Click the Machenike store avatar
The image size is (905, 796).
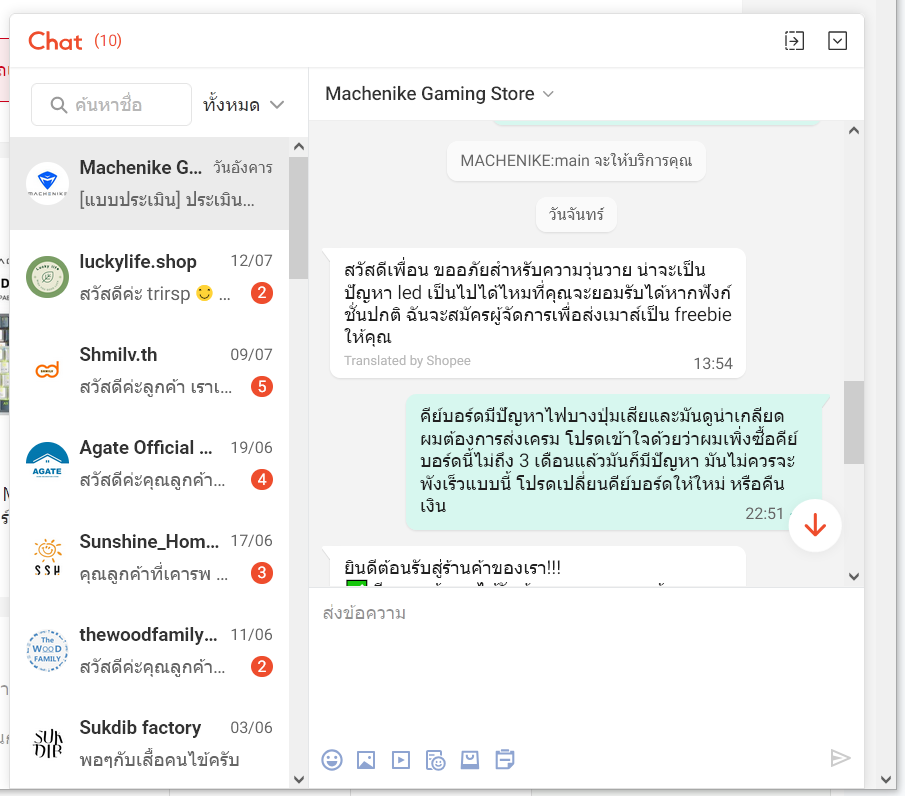click(47, 184)
